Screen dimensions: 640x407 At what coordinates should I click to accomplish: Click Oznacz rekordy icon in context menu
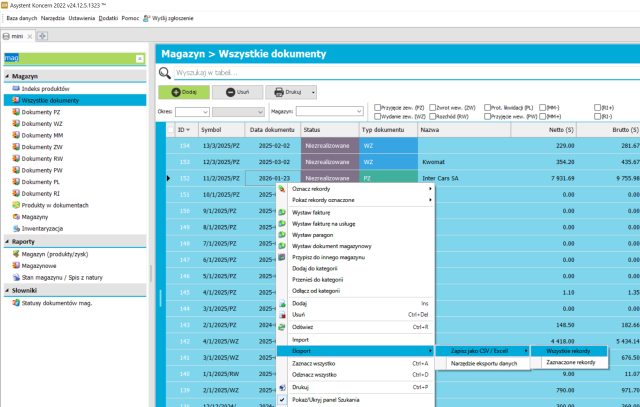point(282,189)
